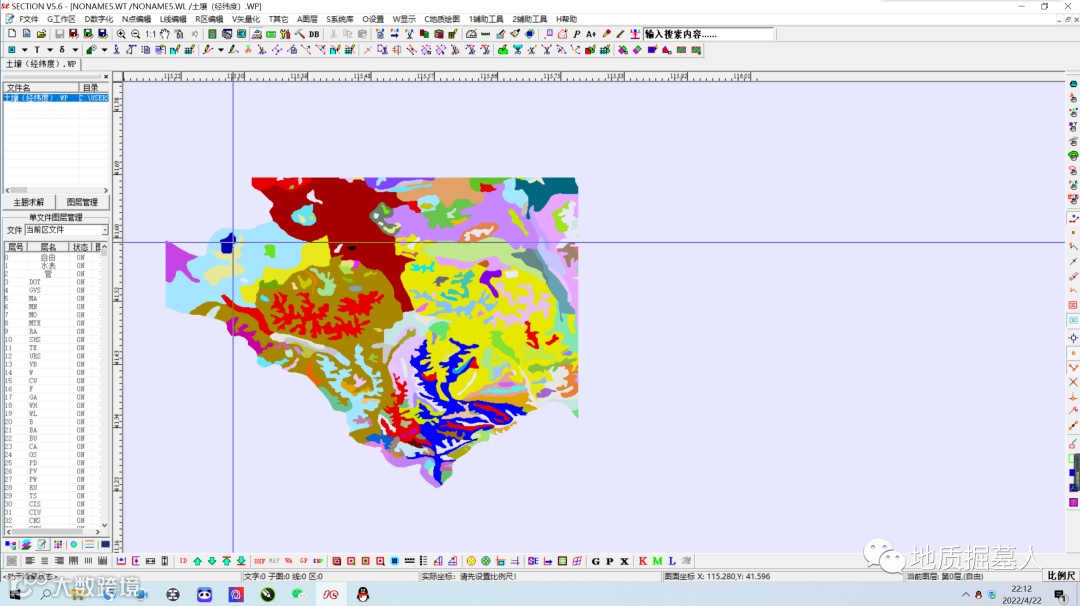Open the V矢量化 menu

click(245, 19)
